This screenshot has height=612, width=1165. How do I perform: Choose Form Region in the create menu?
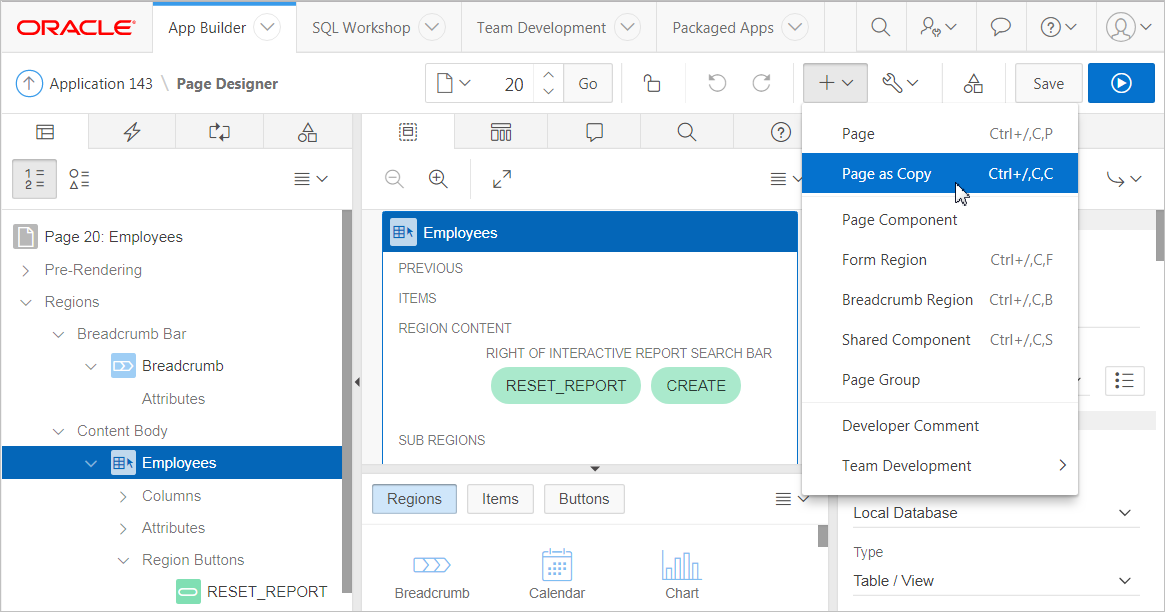[x=884, y=260]
